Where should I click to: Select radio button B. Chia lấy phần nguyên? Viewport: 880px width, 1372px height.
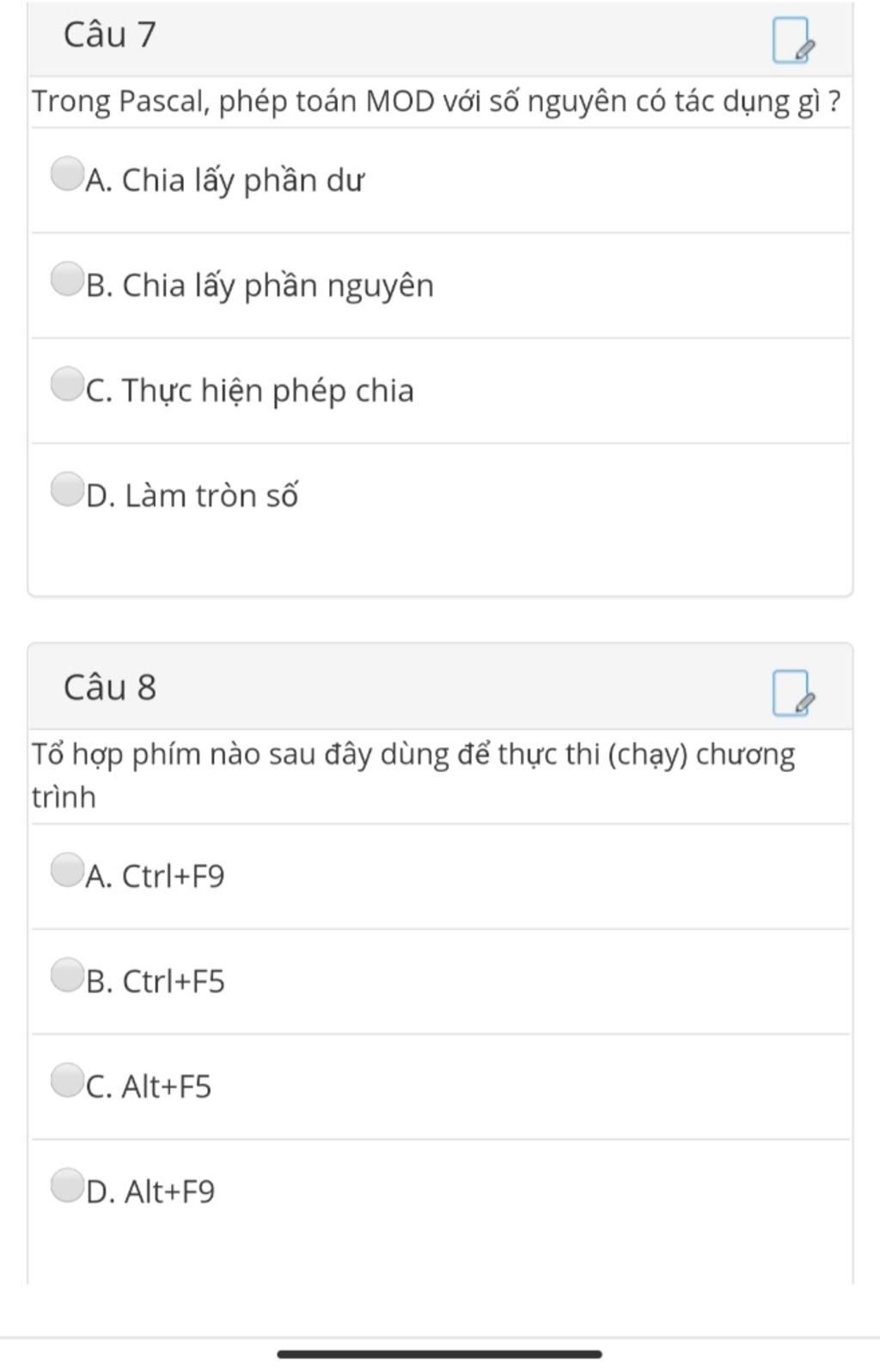pyautogui.click(x=66, y=279)
